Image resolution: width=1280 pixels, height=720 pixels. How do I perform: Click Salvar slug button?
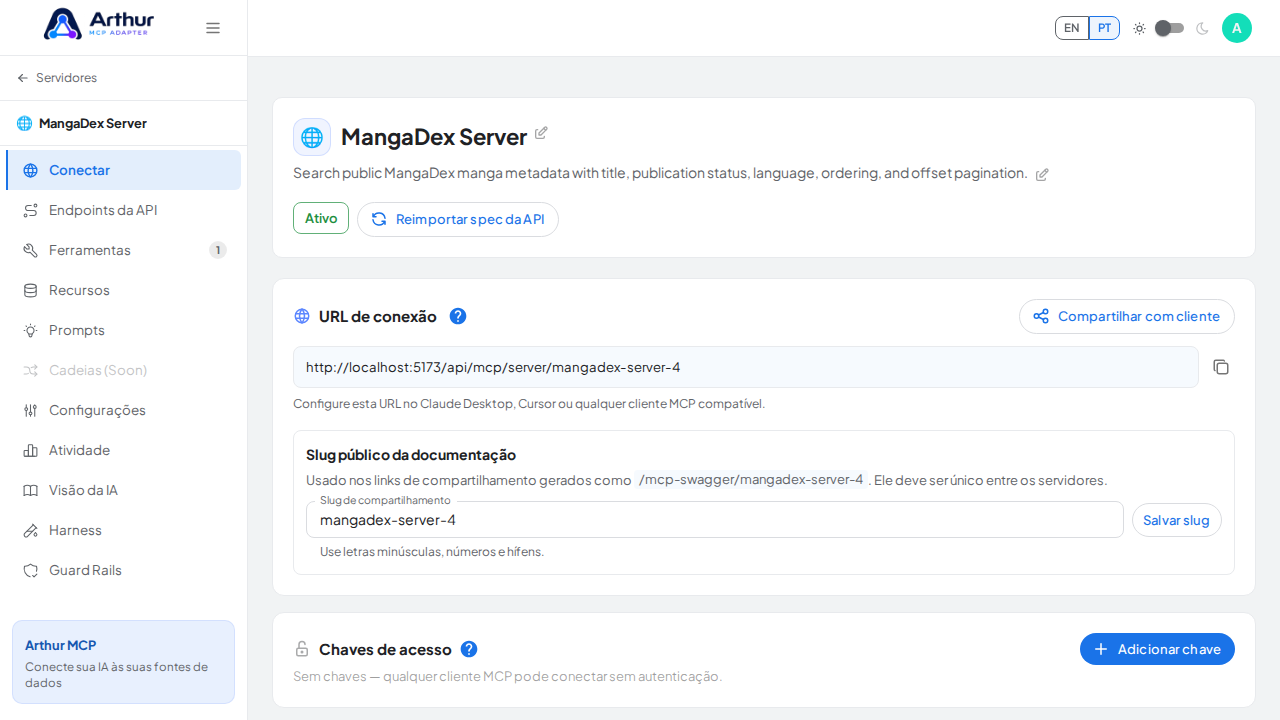click(x=1177, y=520)
